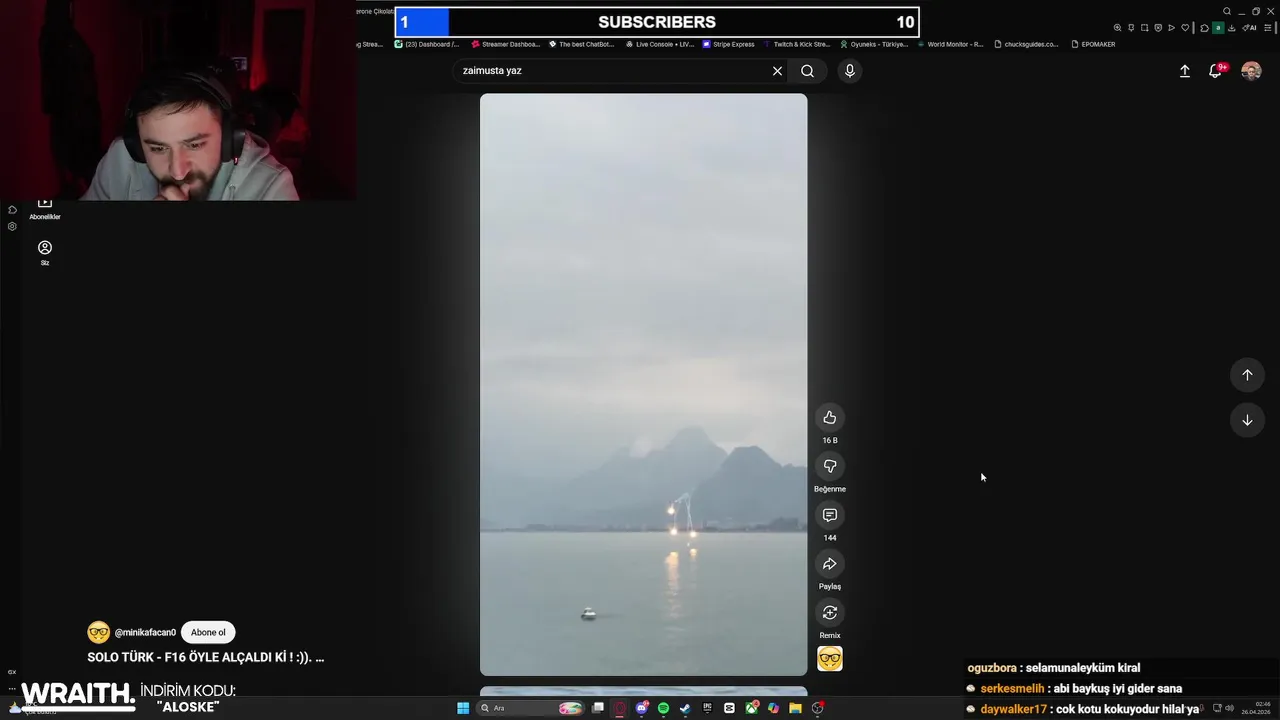Screen dimensions: 1280x720
Task: Dislike the Short (Beğenme)
Action: tap(829, 466)
